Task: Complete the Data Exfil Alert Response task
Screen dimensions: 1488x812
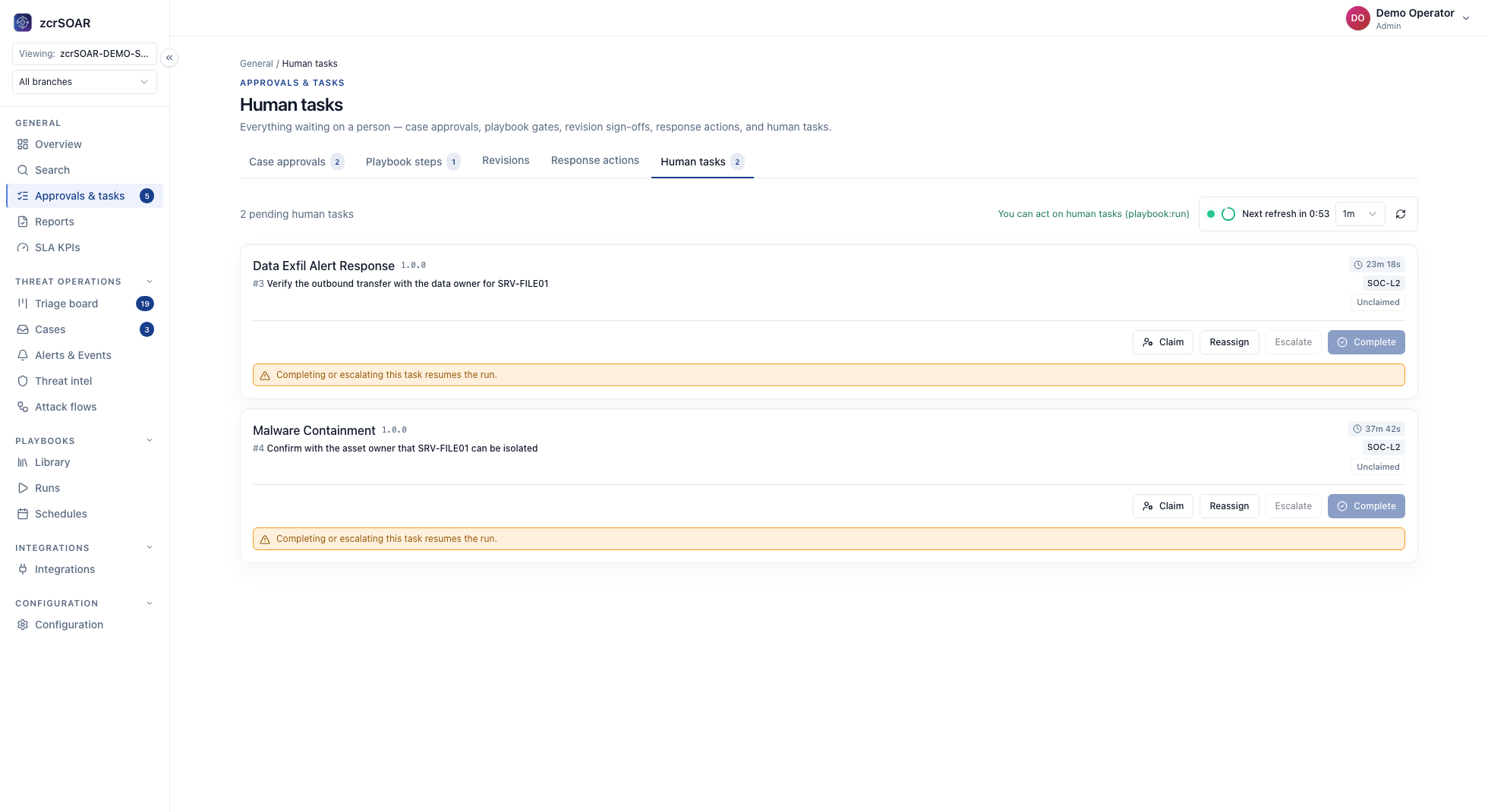Action: (x=1367, y=342)
